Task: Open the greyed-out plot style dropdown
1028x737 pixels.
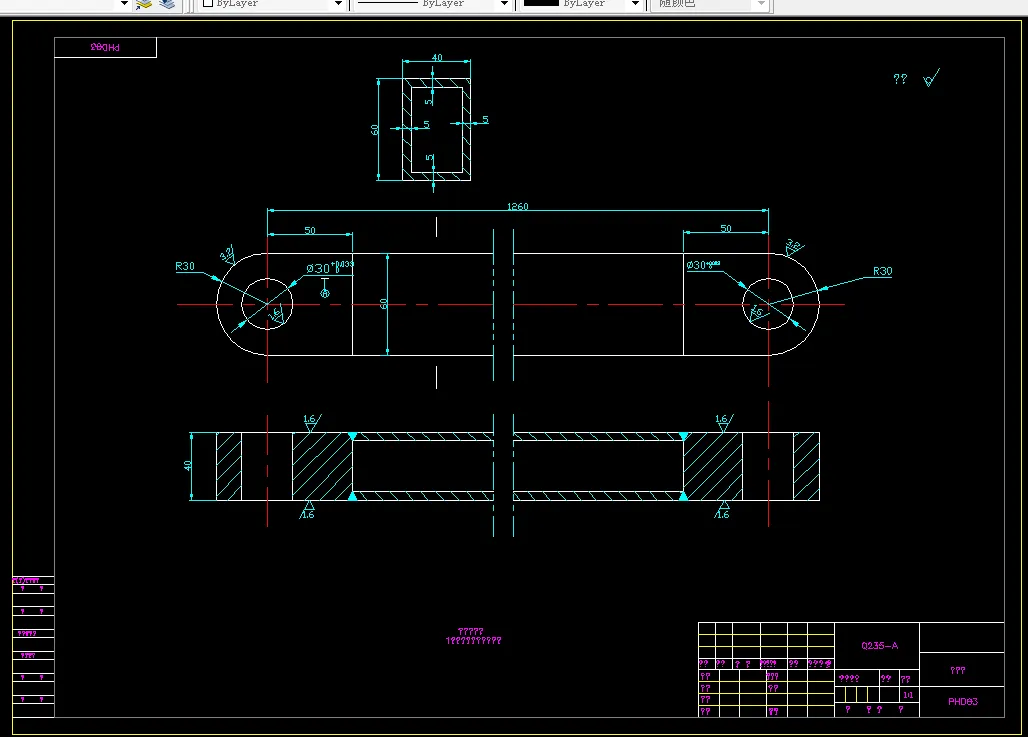Action: coord(761,3)
